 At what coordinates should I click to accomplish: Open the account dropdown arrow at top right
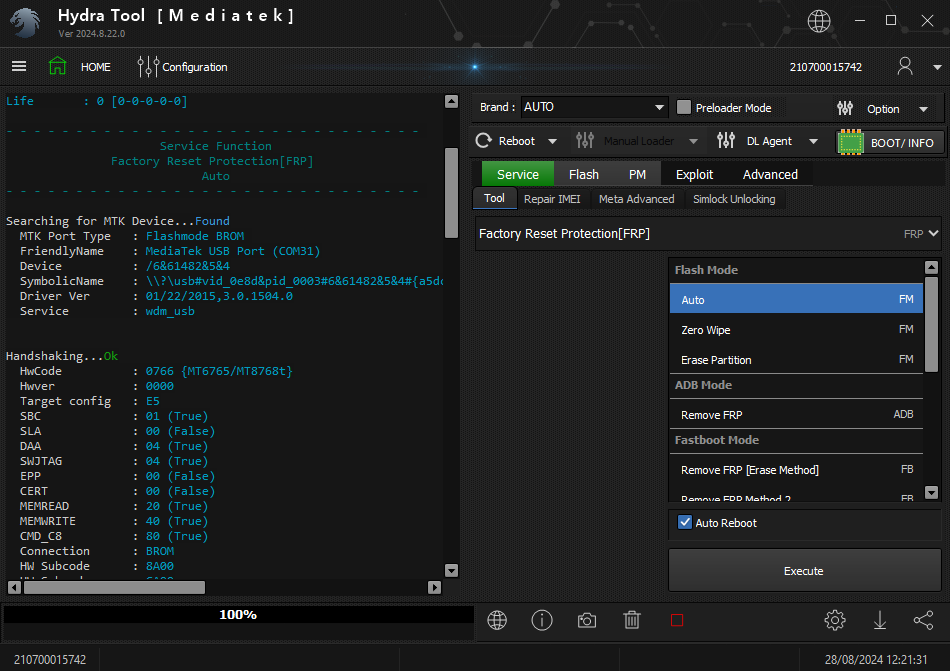click(x=937, y=67)
